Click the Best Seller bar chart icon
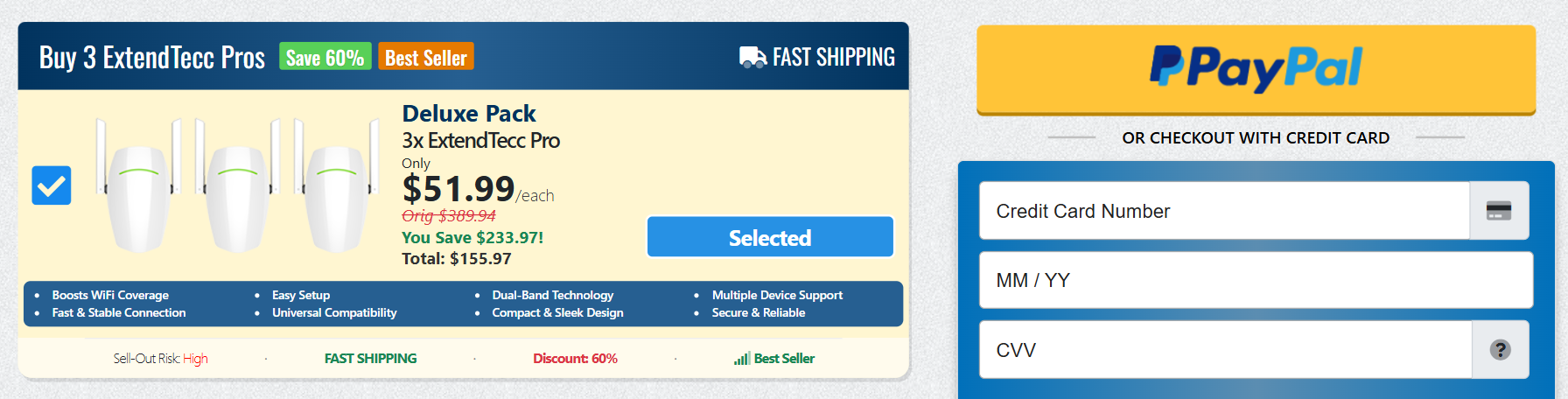1568x399 pixels. click(x=742, y=359)
